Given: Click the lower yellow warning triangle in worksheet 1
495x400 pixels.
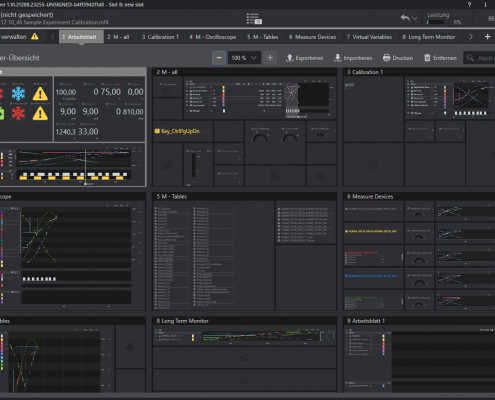Looking at the screenshot, I should click(40, 114).
